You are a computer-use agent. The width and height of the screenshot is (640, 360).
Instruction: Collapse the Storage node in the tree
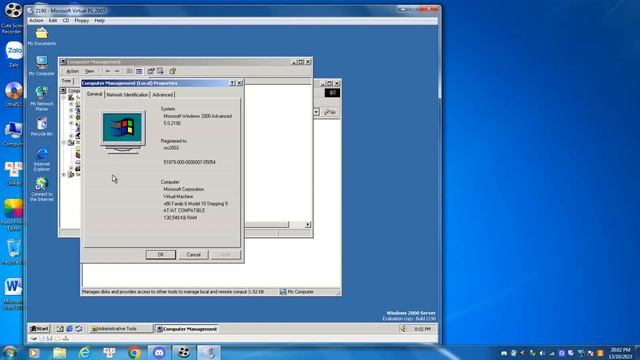click(64, 142)
